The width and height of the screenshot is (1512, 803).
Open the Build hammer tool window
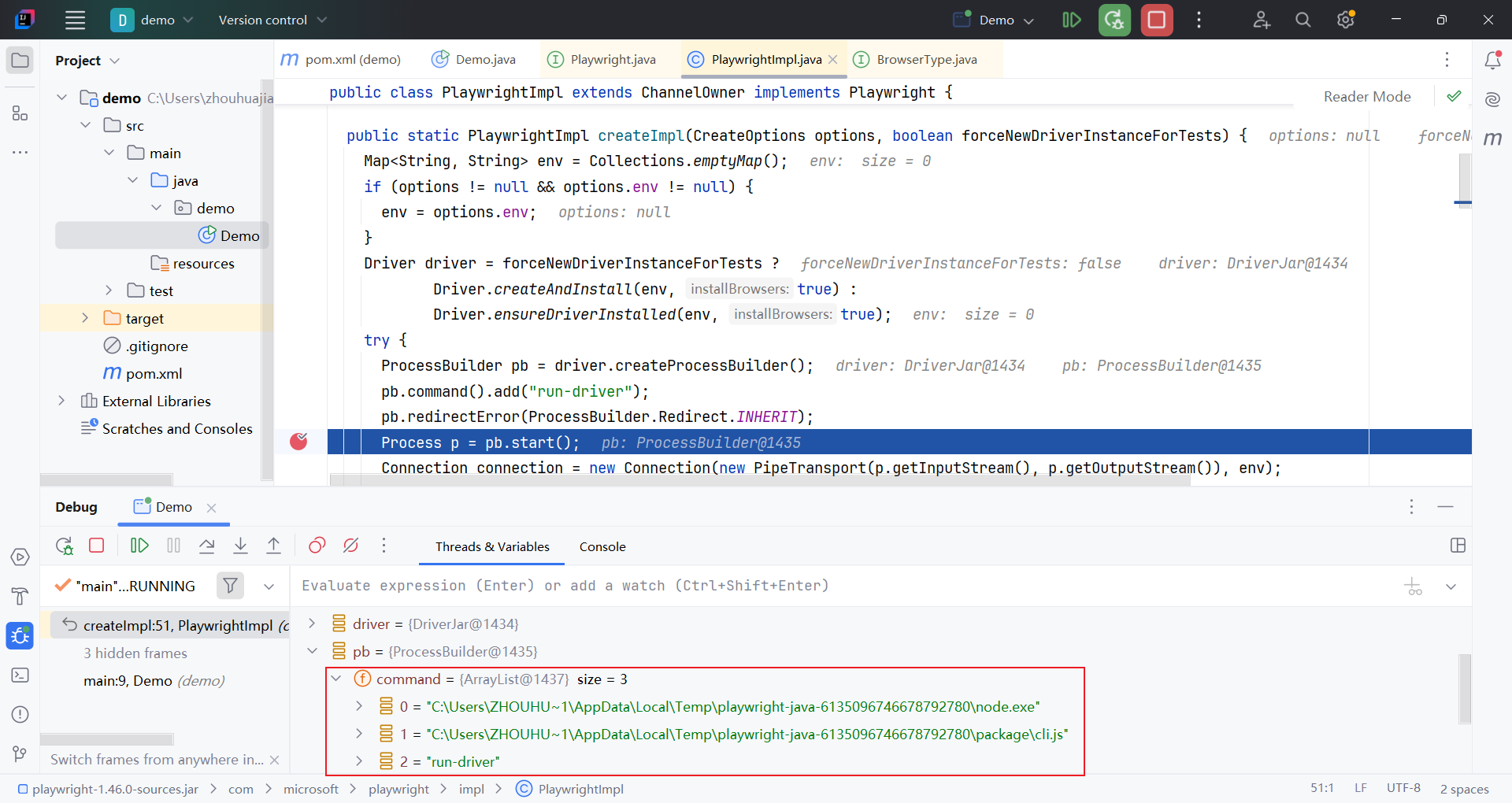click(20, 597)
